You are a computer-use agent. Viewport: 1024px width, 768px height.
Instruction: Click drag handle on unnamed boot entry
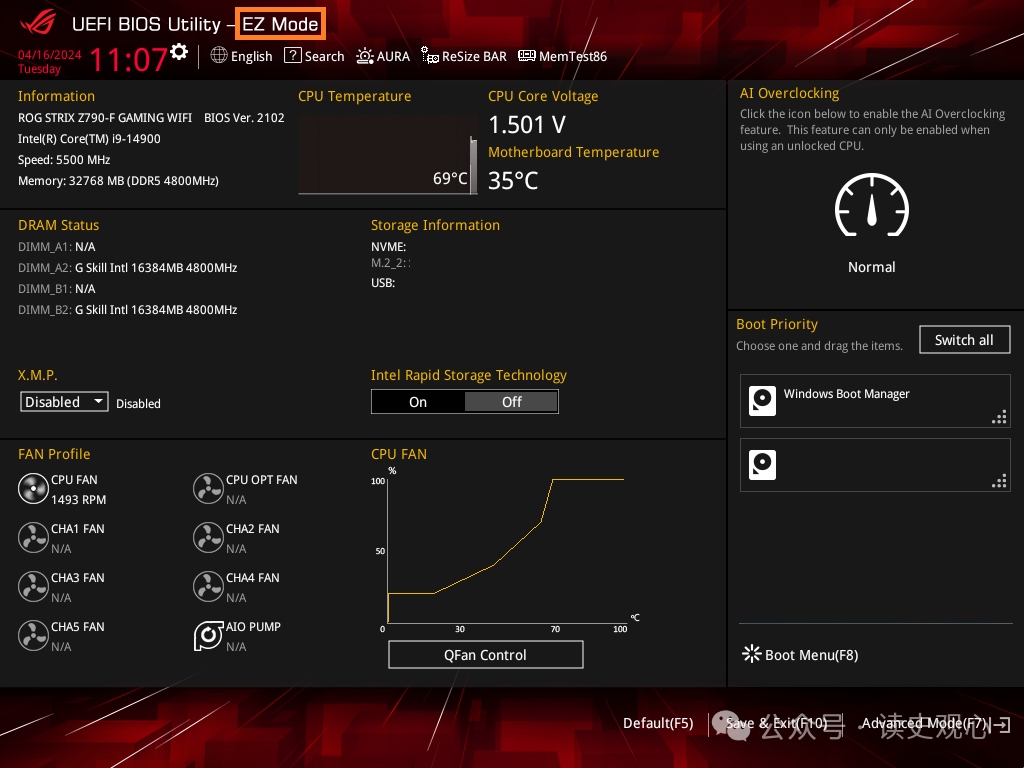(x=999, y=481)
